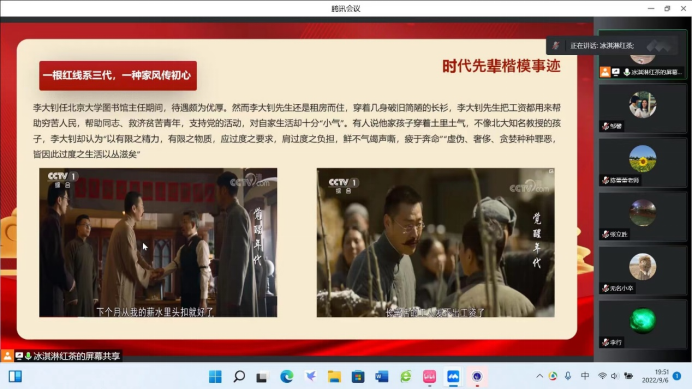This screenshot has width=693, height=390.
Task: Toggle the Chinese input method indicator
Action: [x=585, y=376]
